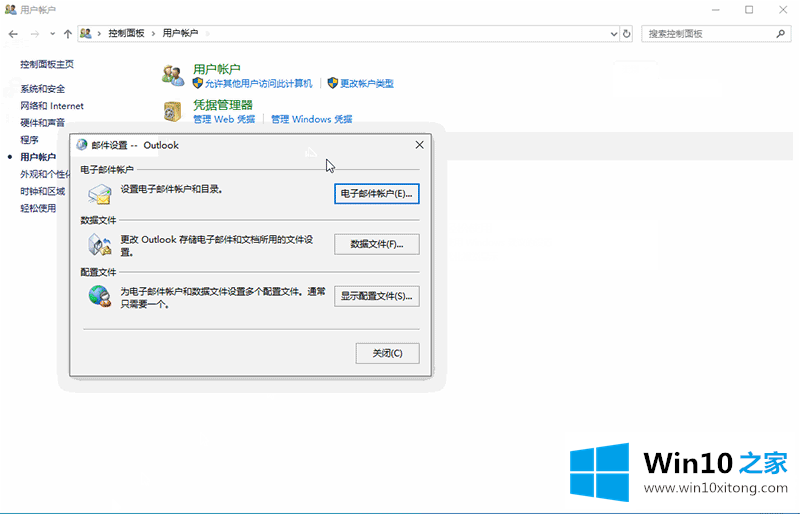This screenshot has height=514, width=800.
Task: Open the address bar history dropdown
Action: point(613,34)
